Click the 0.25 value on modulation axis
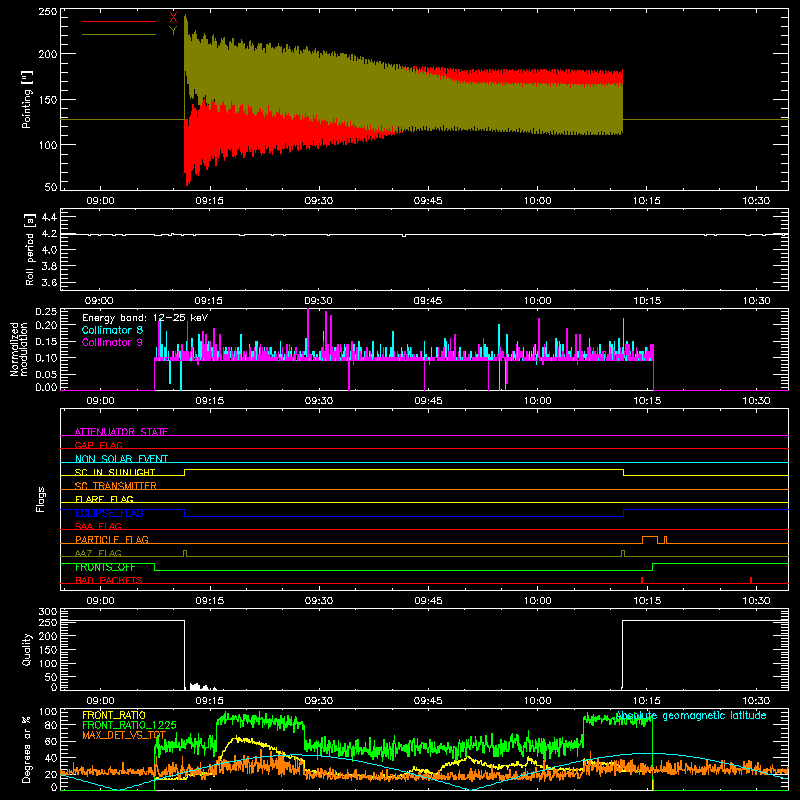The image size is (800, 800). point(46,312)
